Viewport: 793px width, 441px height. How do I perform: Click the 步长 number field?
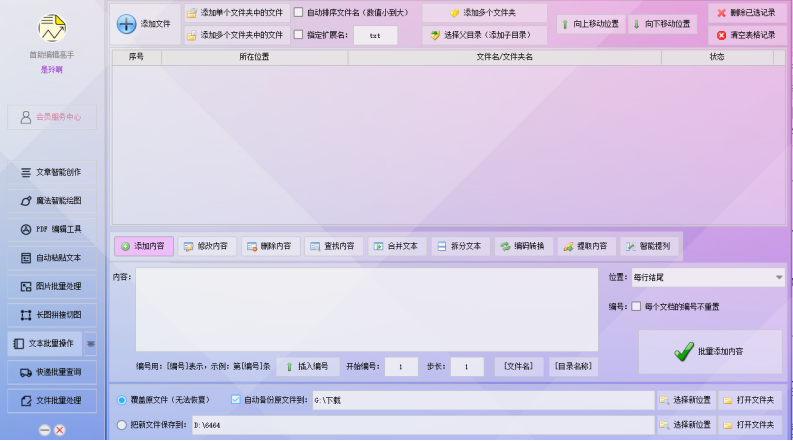point(467,367)
